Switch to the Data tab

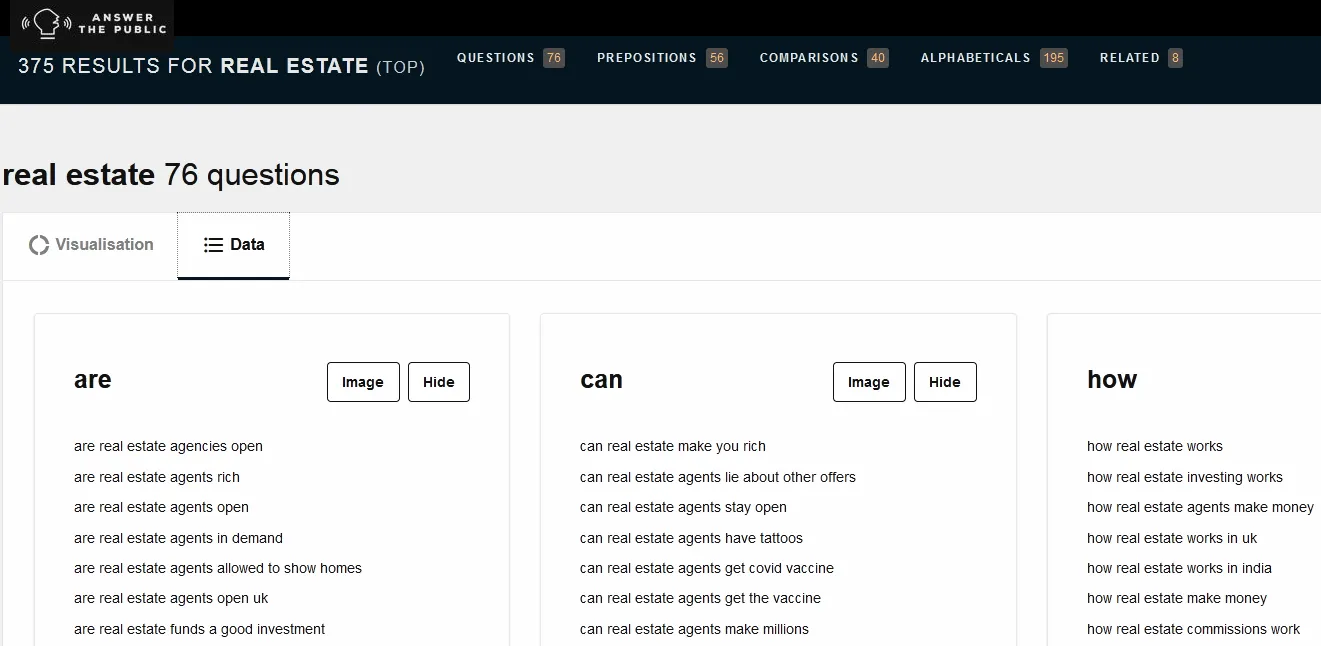click(234, 245)
